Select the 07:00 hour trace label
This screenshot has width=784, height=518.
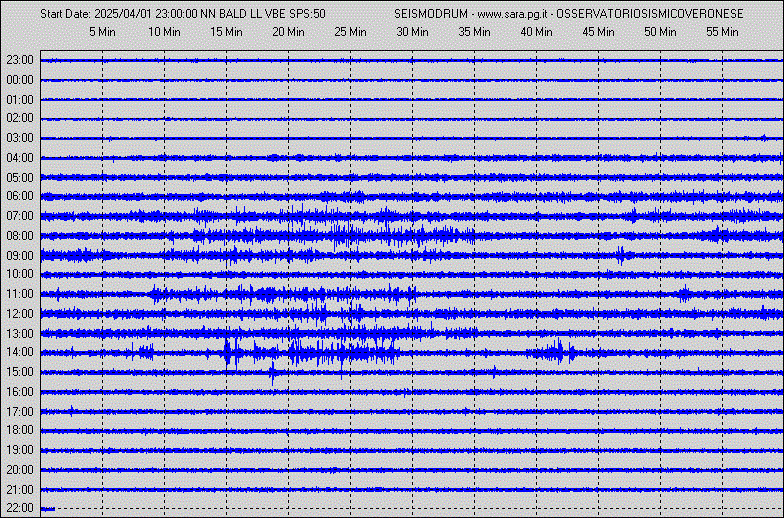coord(20,216)
